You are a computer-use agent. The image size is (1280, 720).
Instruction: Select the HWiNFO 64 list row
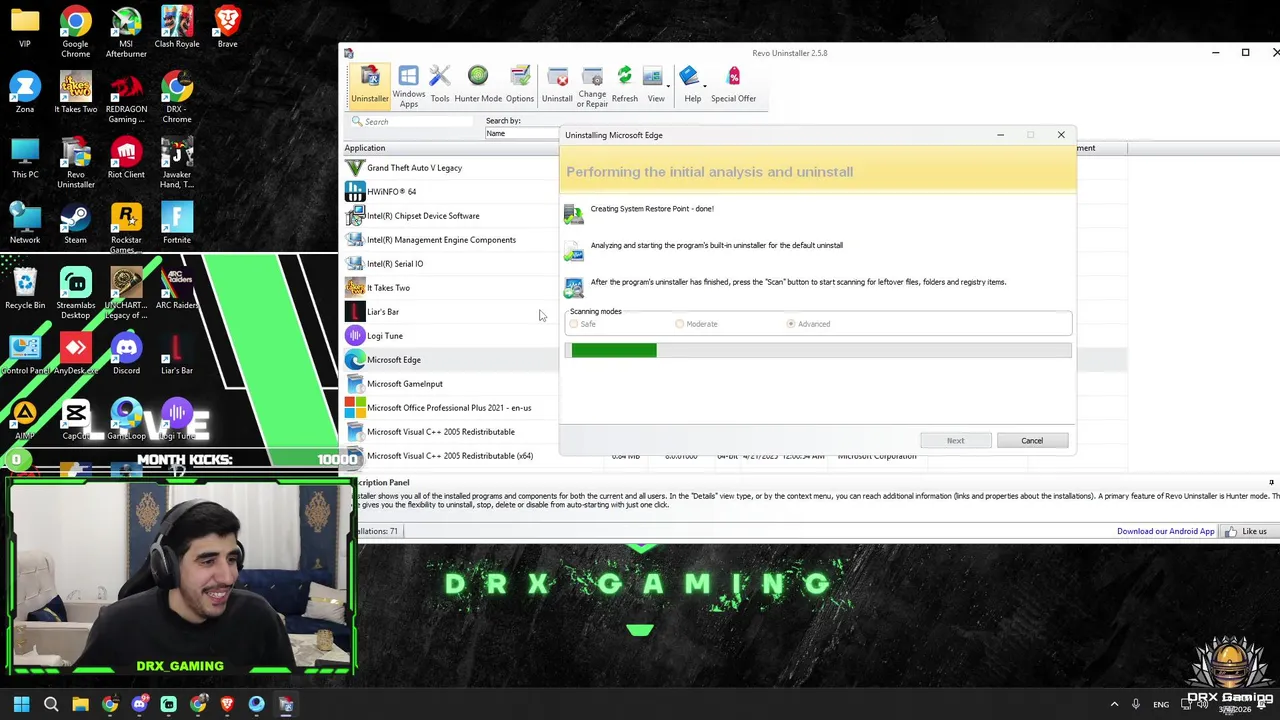451,192
